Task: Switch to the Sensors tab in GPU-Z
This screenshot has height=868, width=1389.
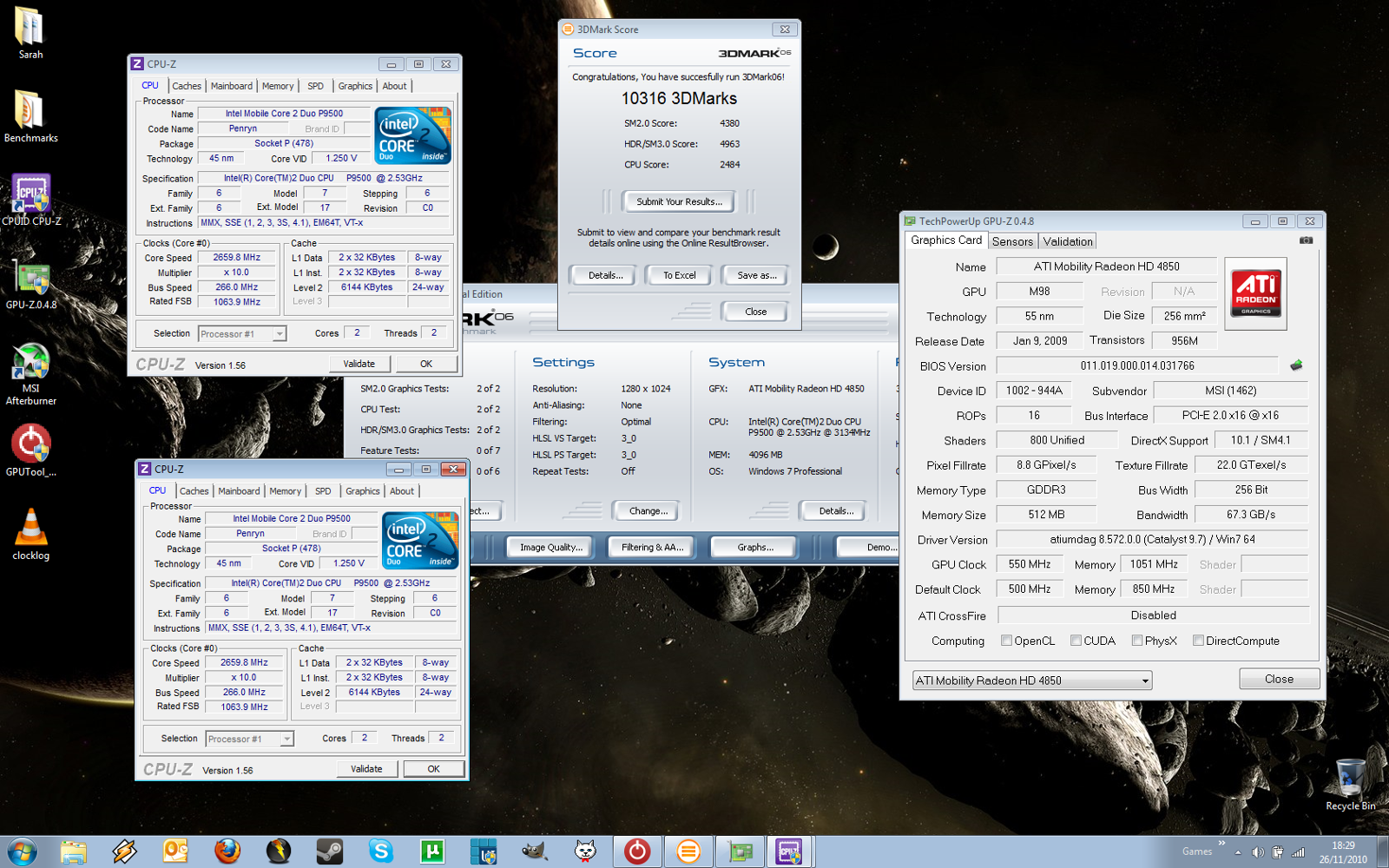Action: tap(1012, 241)
